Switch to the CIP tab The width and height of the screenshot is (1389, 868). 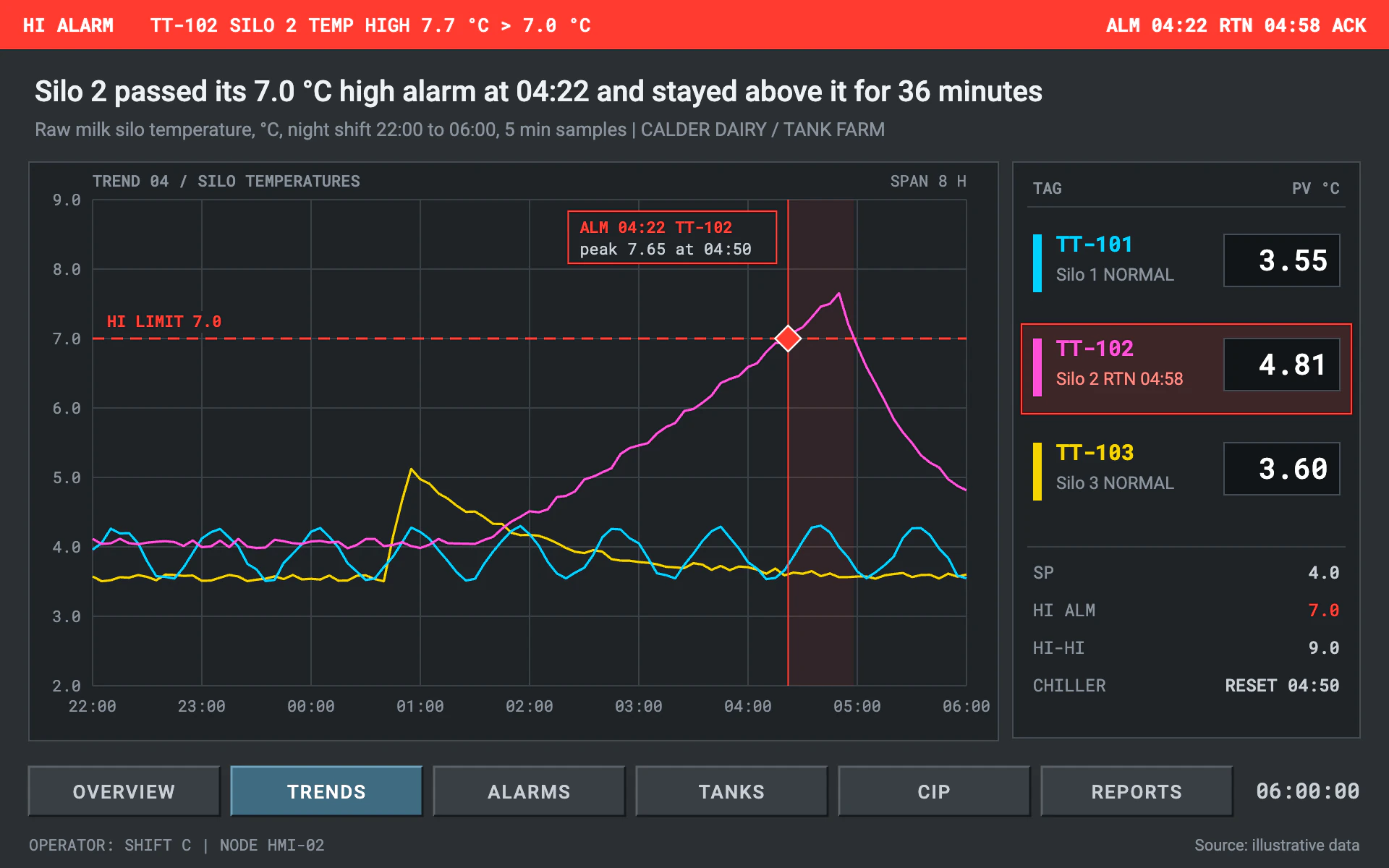[934, 791]
